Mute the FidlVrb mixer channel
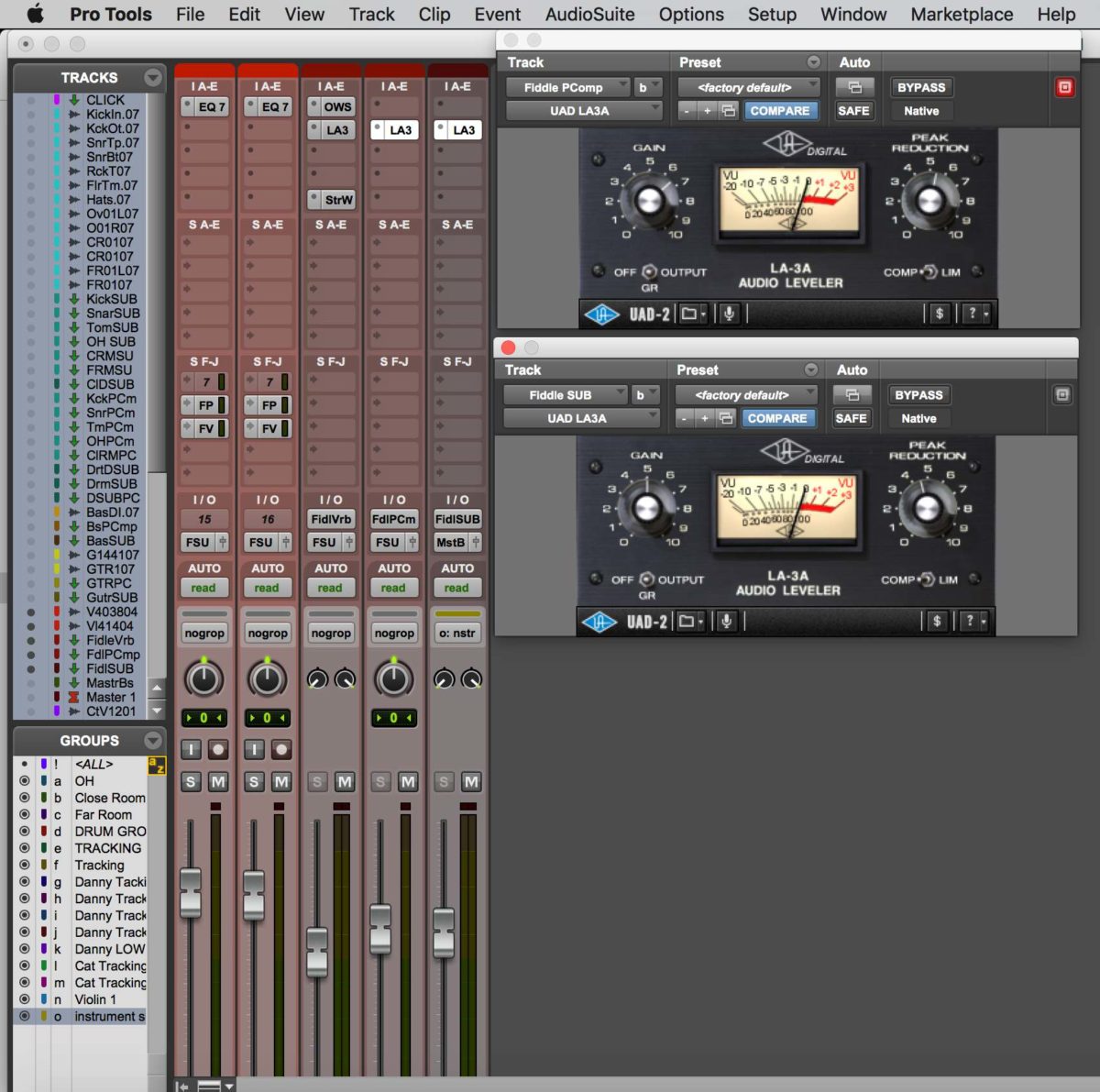Screen dimensions: 1100x1092 click(345, 782)
